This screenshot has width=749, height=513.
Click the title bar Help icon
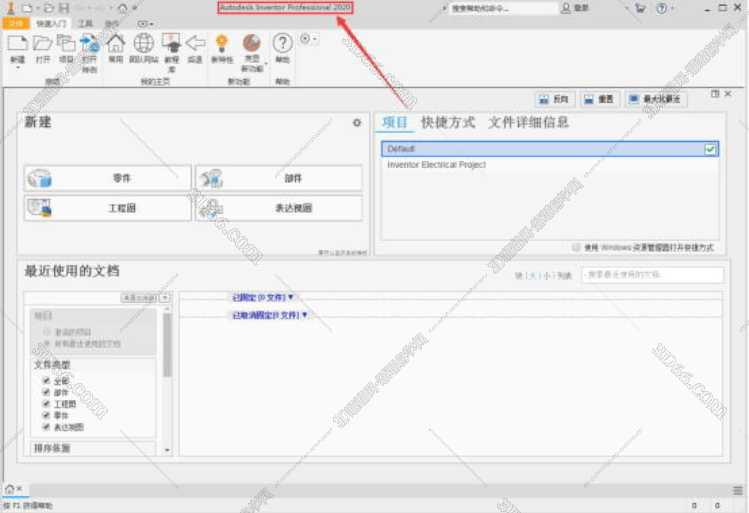[x=662, y=8]
